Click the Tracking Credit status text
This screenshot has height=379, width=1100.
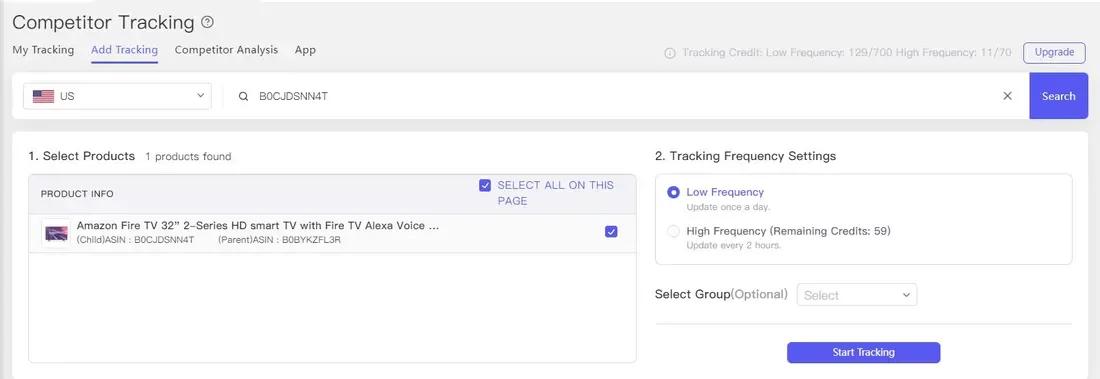[x=847, y=53]
